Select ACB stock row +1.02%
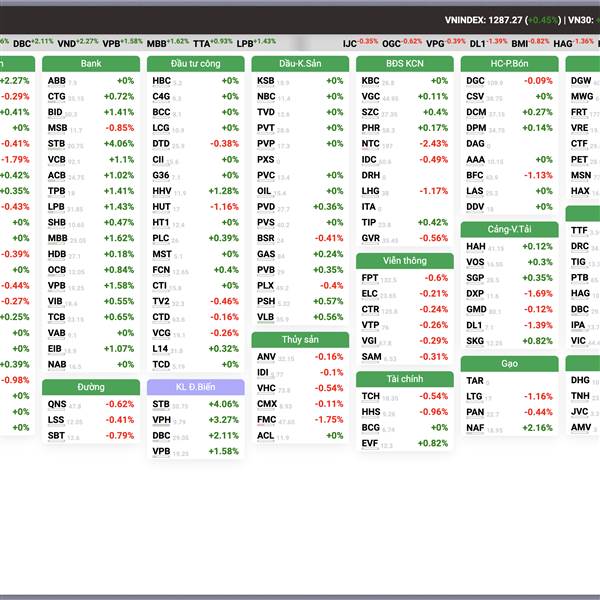 [91, 175]
